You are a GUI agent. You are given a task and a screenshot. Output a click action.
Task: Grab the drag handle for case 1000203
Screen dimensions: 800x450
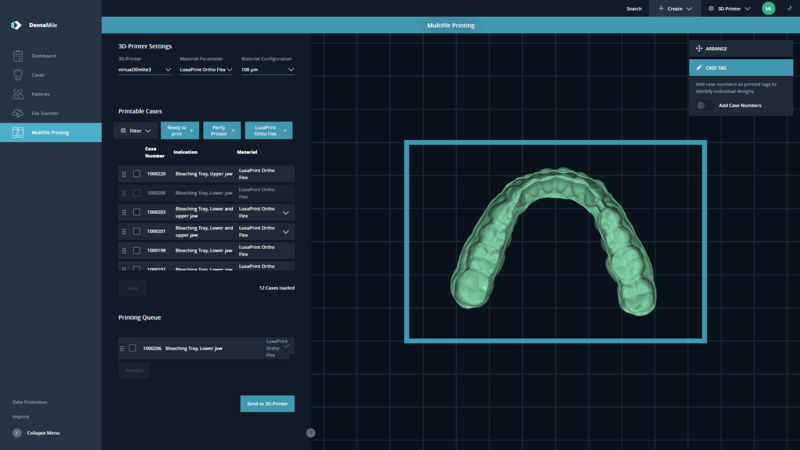(124, 212)
